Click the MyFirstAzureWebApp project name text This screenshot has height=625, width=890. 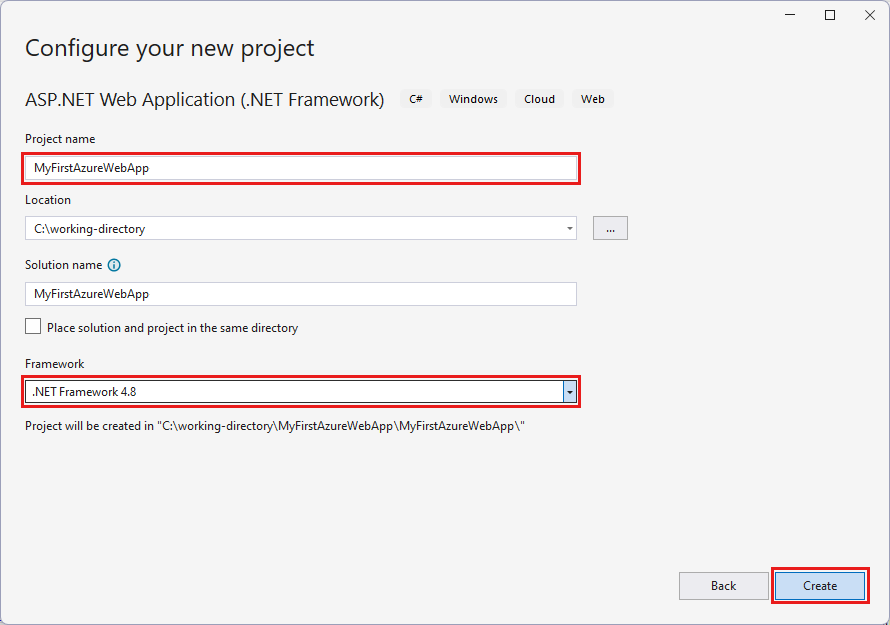91,168
